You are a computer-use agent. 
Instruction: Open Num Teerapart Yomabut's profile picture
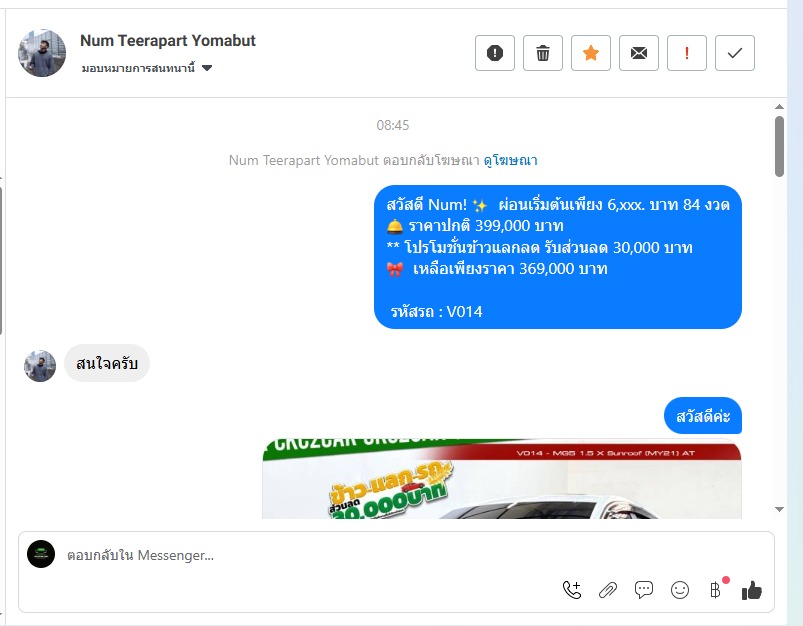(42, 53)
